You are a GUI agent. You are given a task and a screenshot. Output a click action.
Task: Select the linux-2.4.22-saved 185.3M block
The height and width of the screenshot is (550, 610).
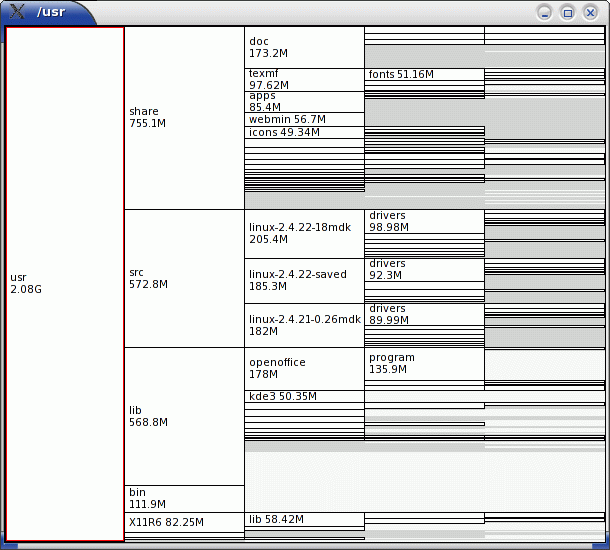point(305,281)
